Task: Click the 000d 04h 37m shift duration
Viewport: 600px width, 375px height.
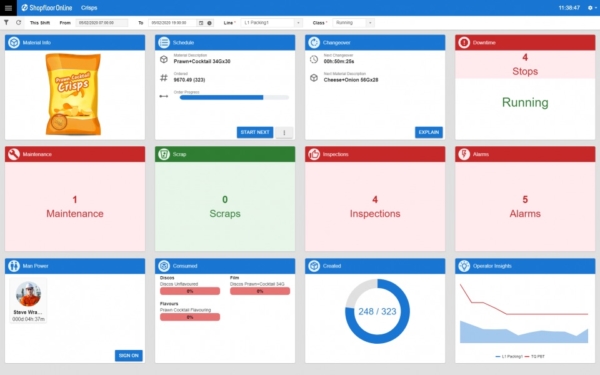Action: click(x=28, y=319)
